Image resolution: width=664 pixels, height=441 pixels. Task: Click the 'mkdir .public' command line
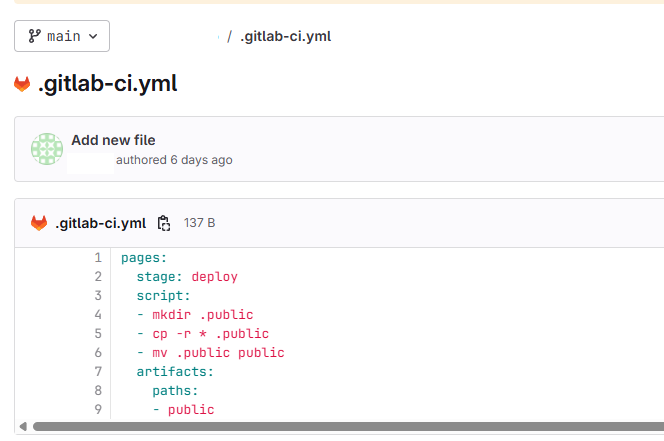coord(195,315)
